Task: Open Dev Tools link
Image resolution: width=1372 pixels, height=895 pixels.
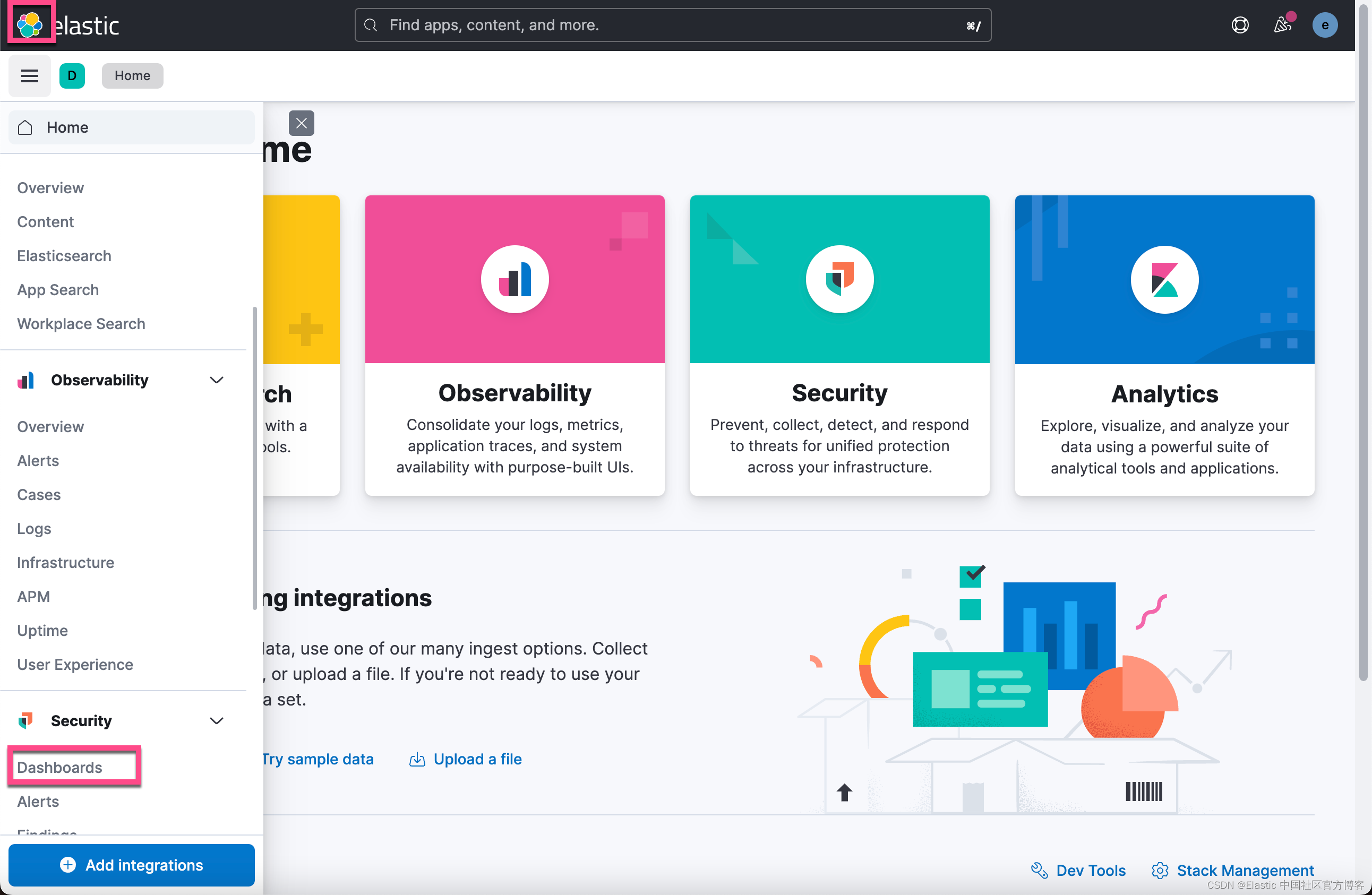Action: (1091, 870)
